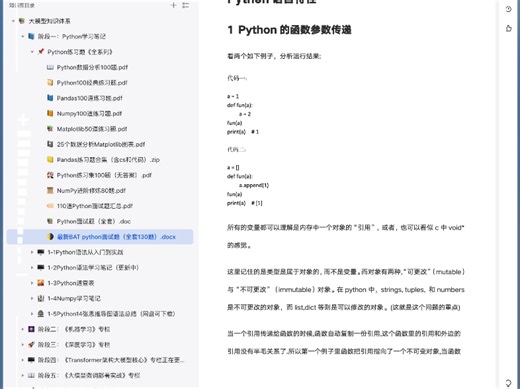Open 25个数据分析Matplotlib图表.pdf
Image resolution: width=520 pixels, height=389 pixels.
point(101,144)
